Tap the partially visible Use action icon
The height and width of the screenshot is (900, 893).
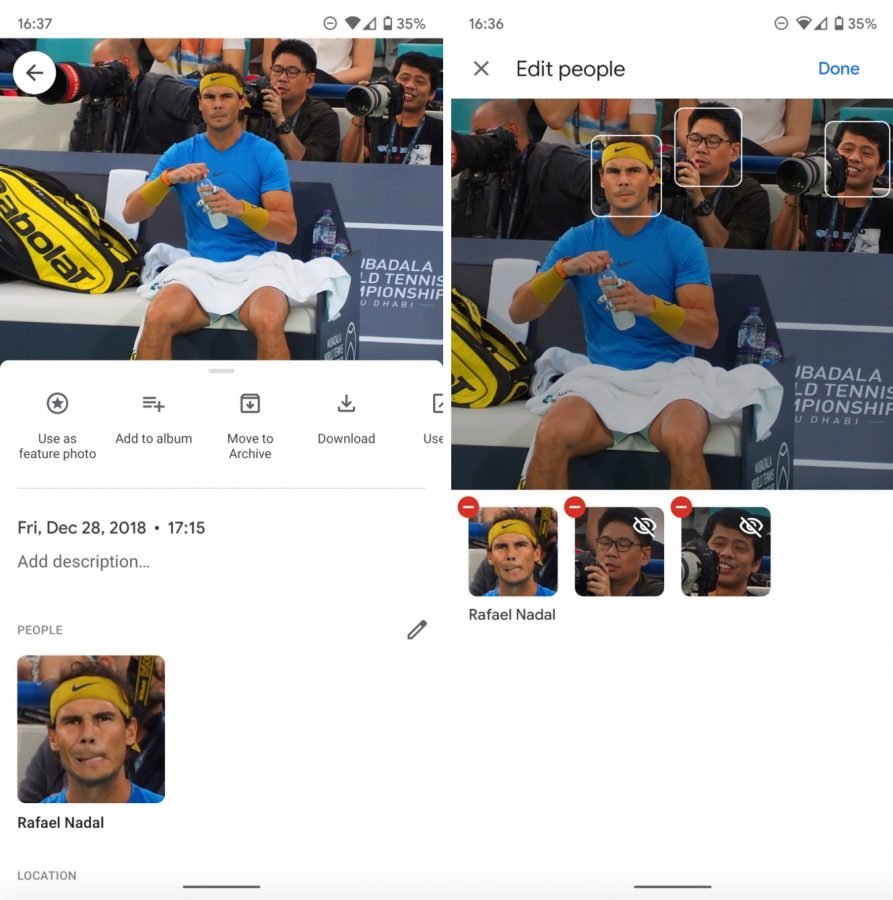[437, 404]
